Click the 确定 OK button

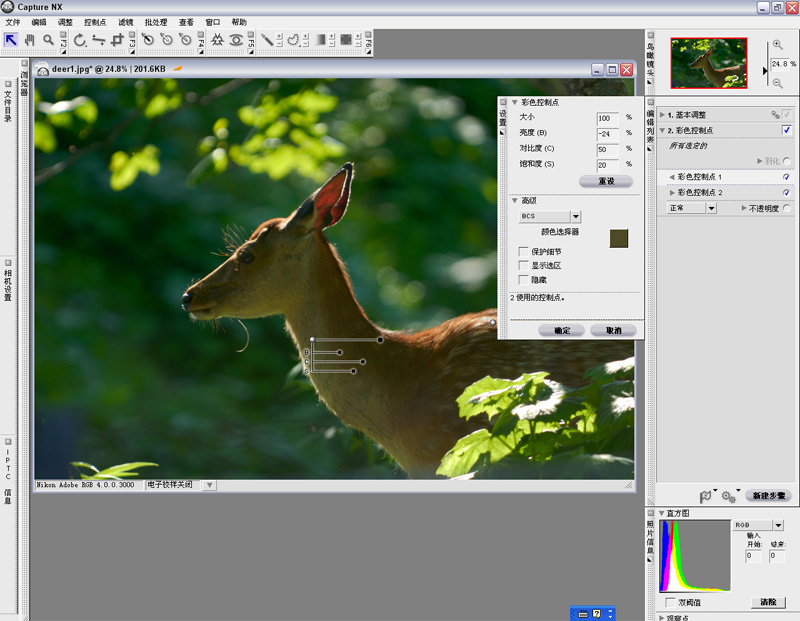pyautogui.click(x=561, y=330)
